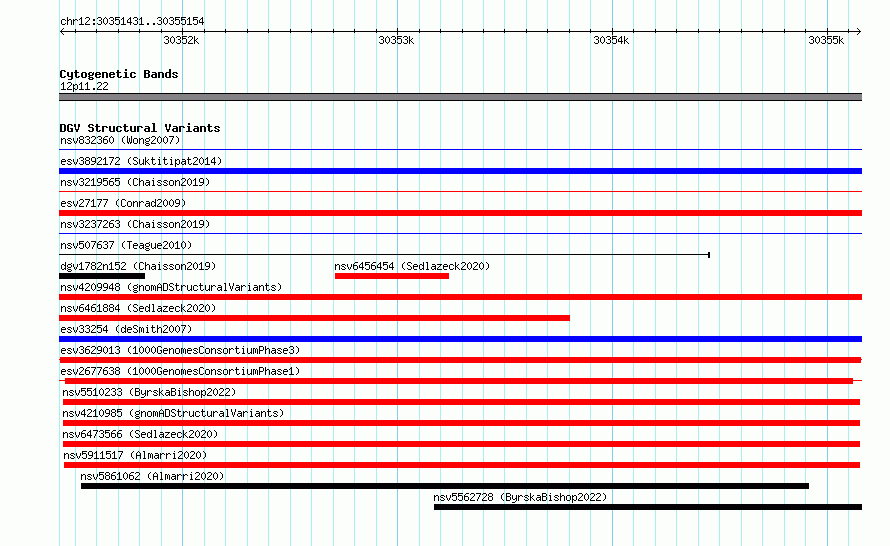
Task: Select the thick blue esv3892172 variant bar
Action: point(460,171)
